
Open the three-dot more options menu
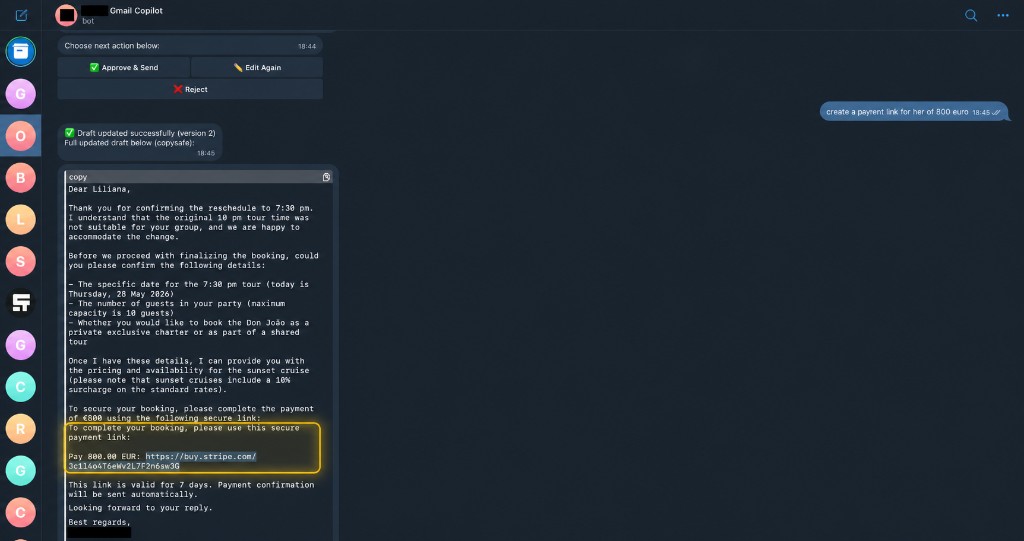1003,15
